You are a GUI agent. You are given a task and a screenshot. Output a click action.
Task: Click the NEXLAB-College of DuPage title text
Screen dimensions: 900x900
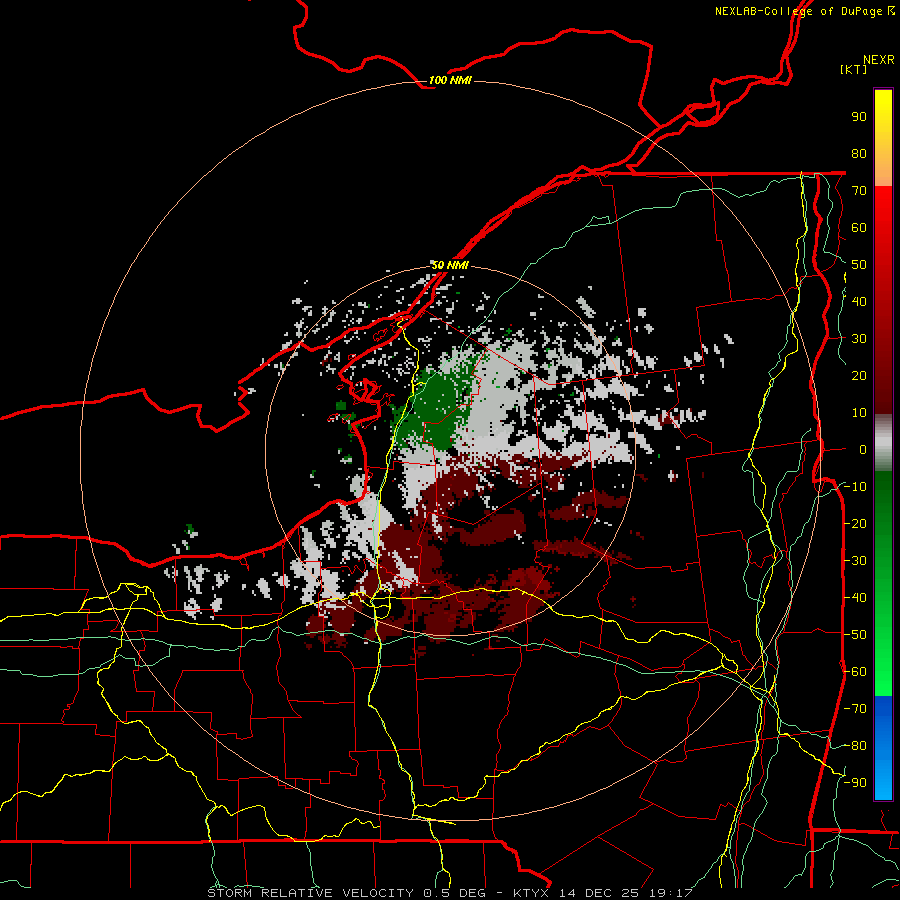804,11
